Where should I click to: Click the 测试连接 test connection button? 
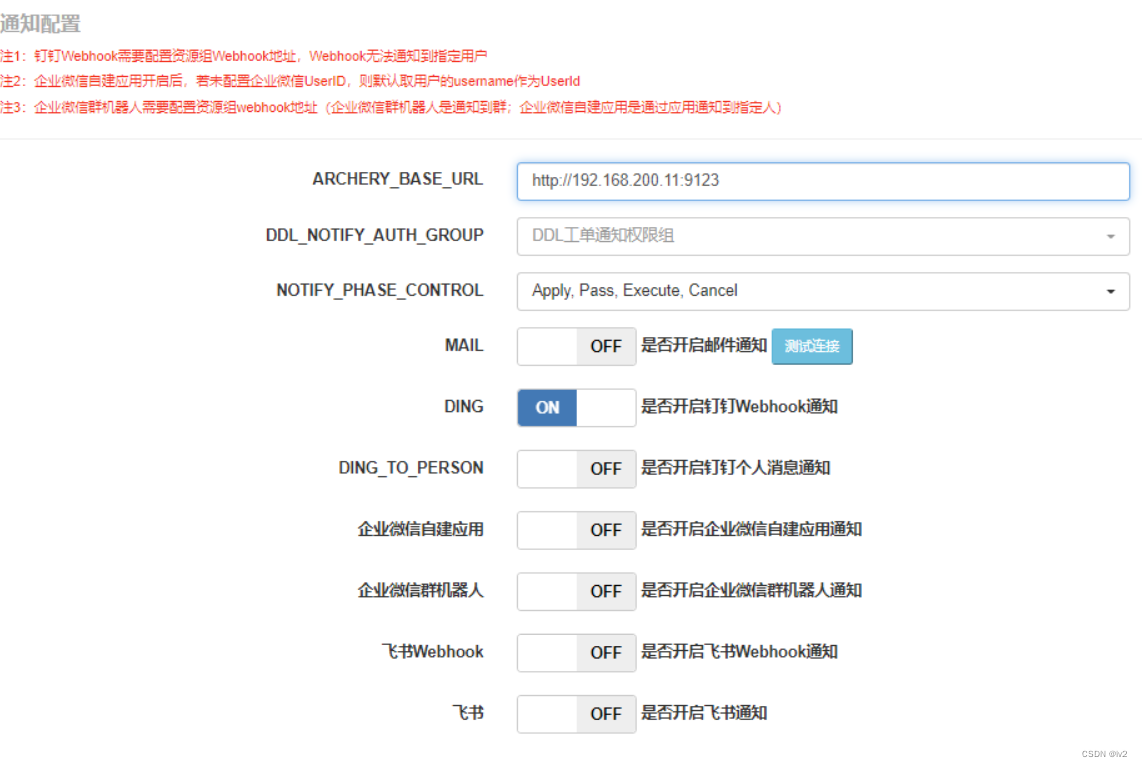click(x=812, y=346)
